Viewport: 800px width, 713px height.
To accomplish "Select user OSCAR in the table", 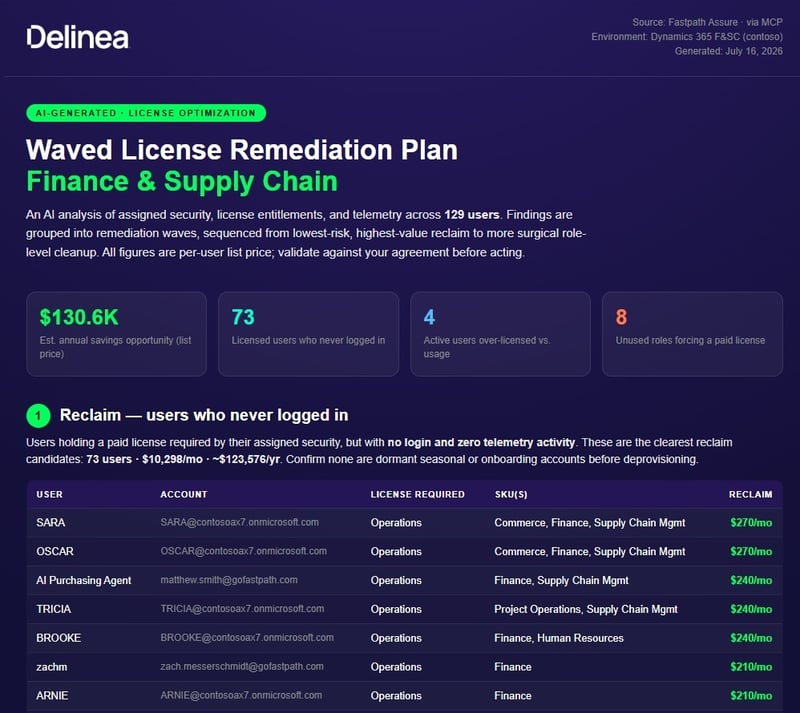I will coord(55,551).
